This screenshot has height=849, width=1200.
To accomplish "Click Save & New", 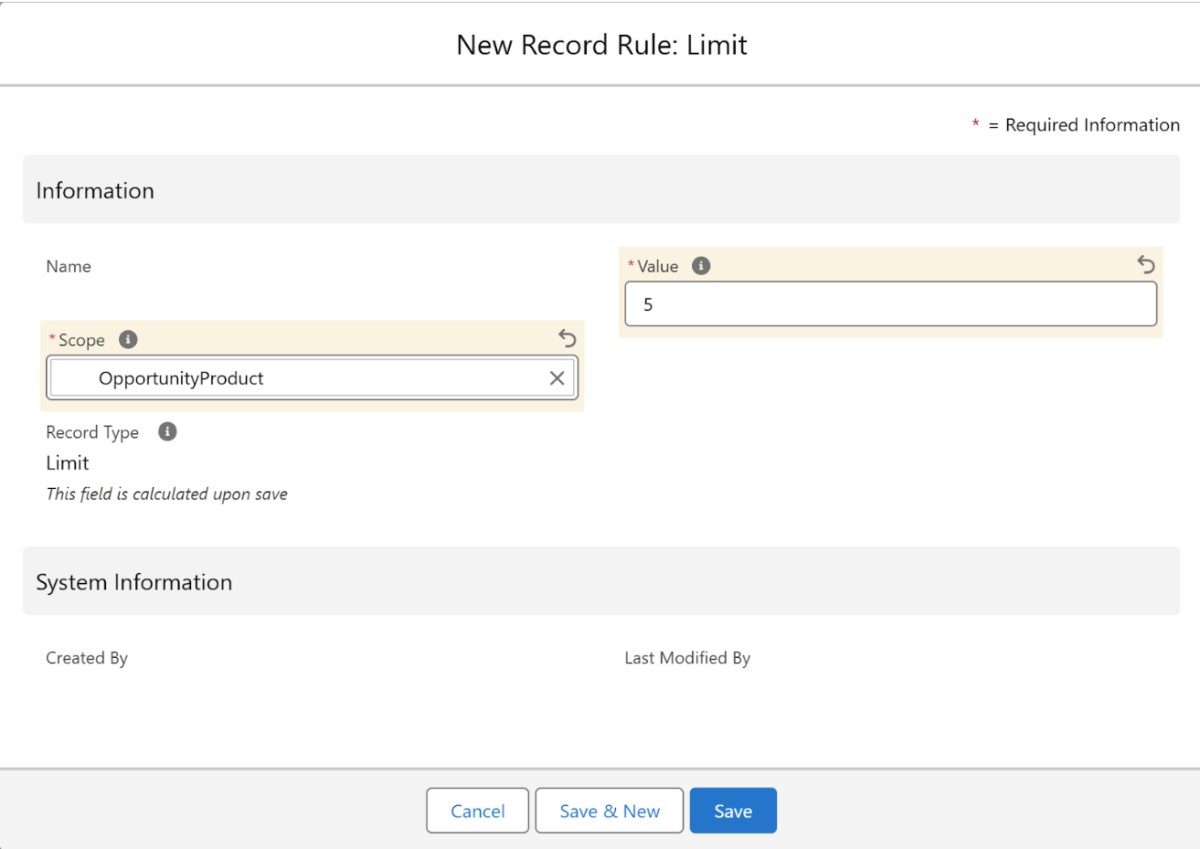I will [x=609, y=811].
